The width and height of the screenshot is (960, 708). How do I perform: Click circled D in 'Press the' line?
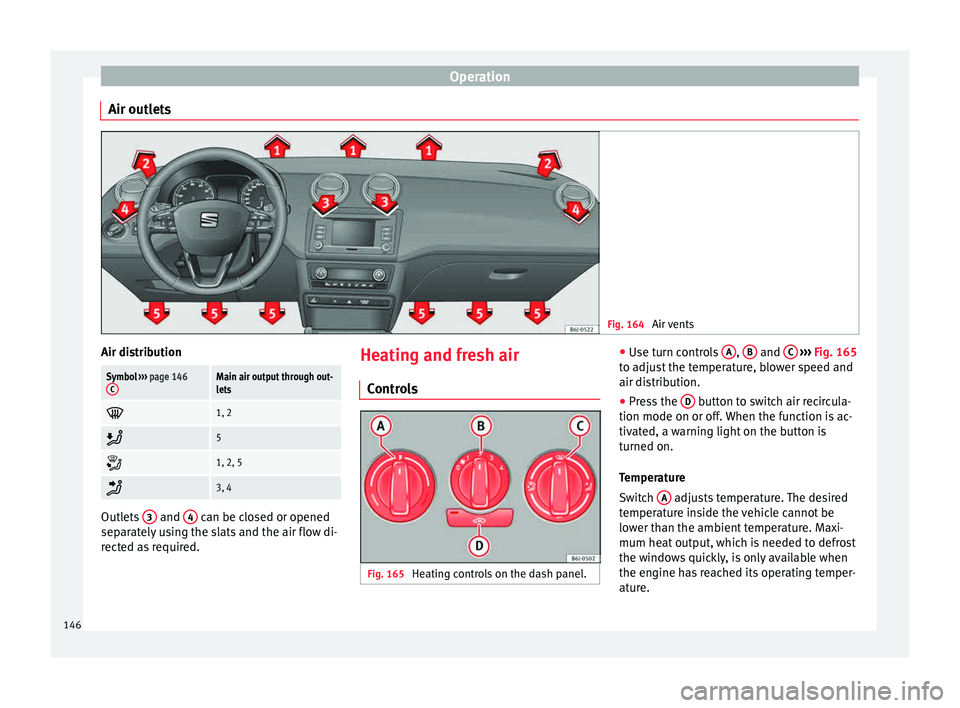coord(688,402)
